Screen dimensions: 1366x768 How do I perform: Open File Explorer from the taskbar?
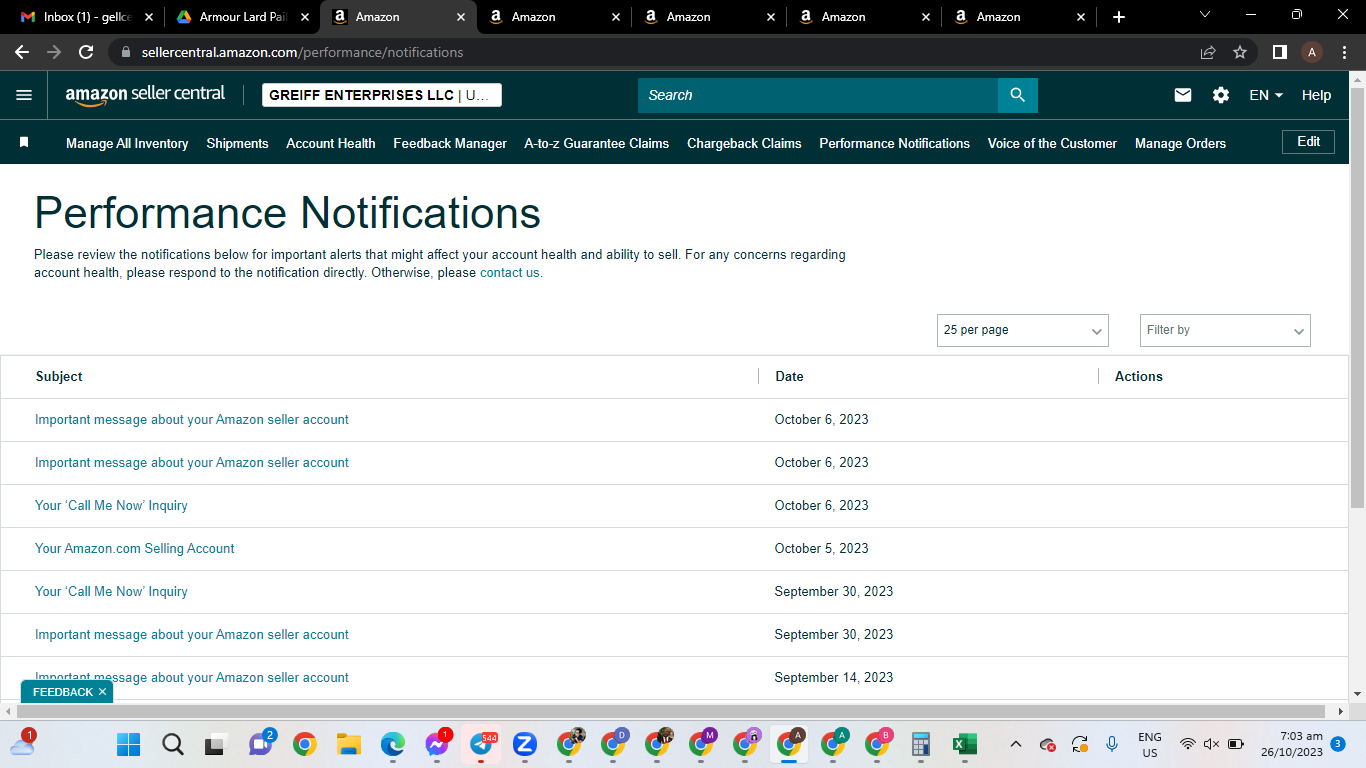(348, 744)
